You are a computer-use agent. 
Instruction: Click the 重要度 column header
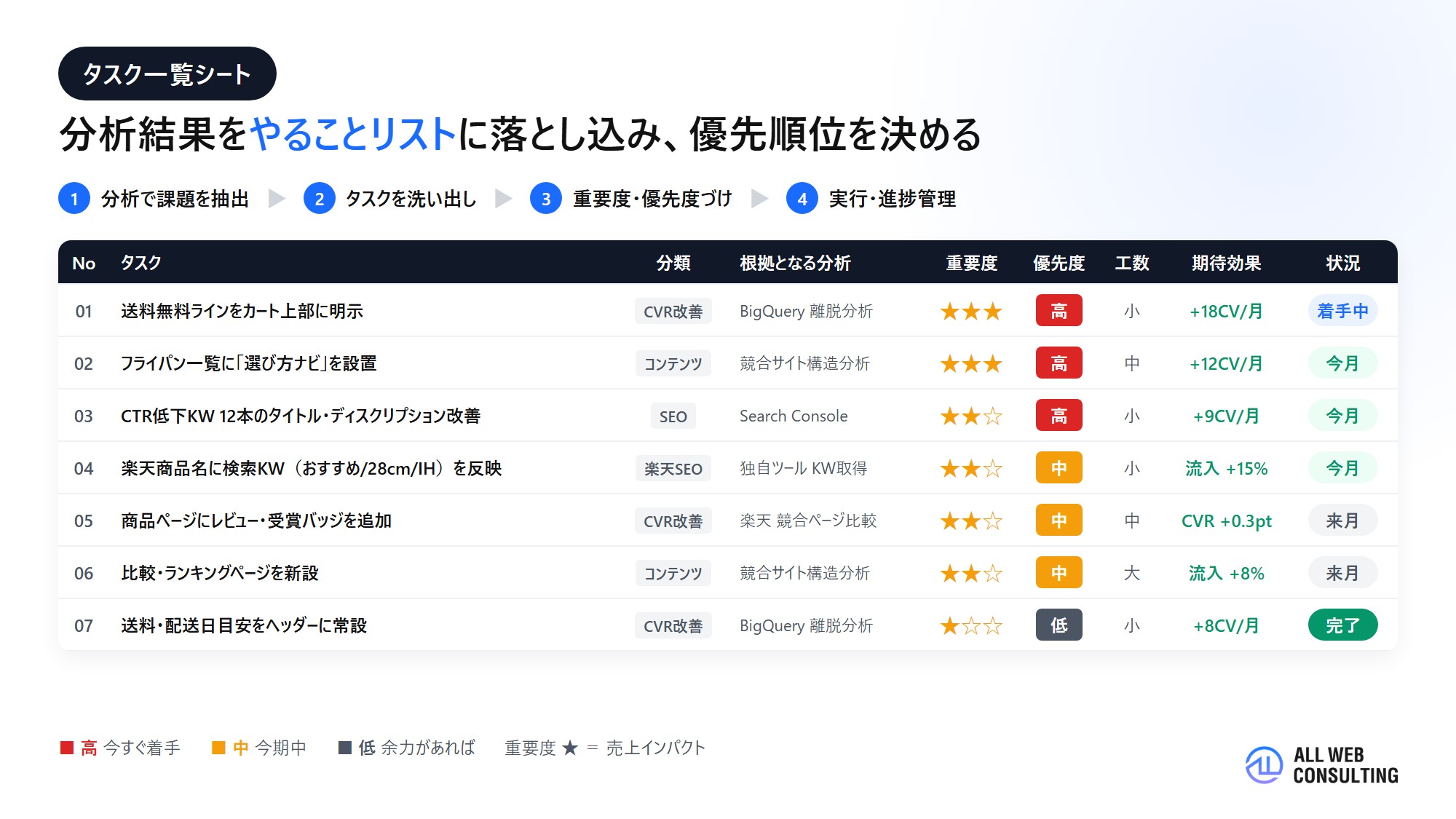971,263
